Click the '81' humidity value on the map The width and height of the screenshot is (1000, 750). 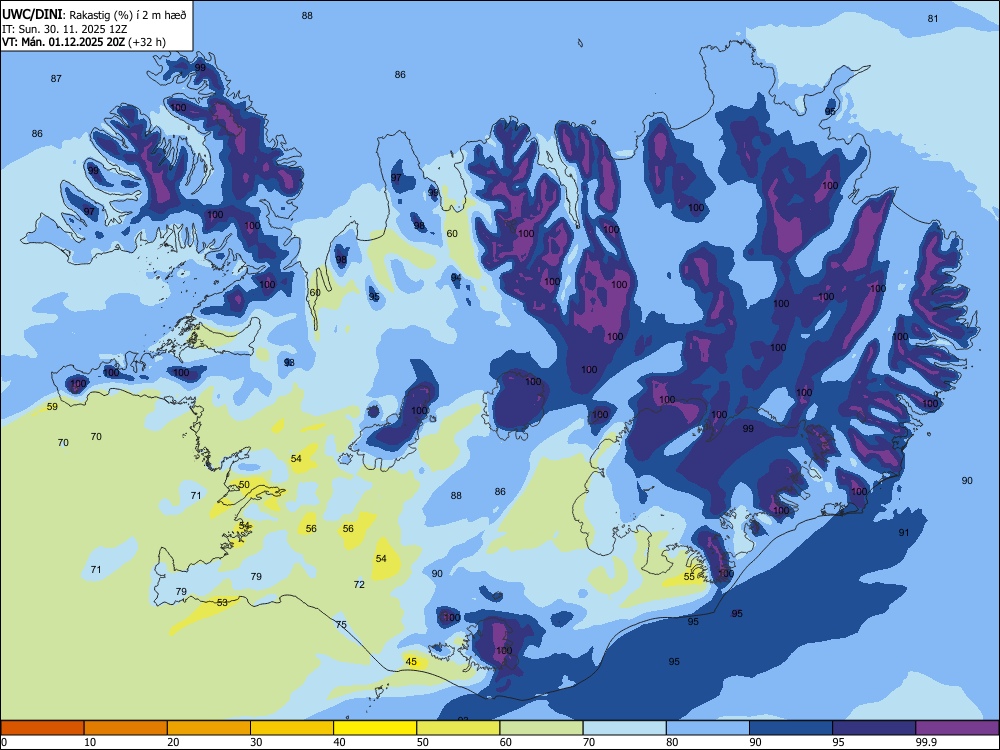[x=933, y=18]
